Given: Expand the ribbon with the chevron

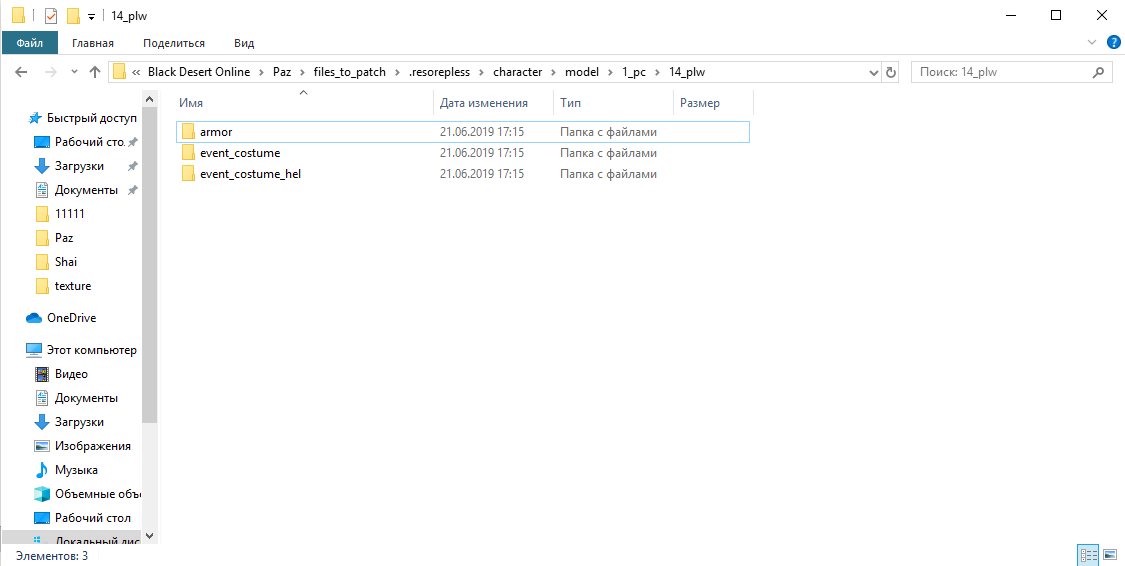Looking at the screenshot, I should click(1092, 43).
